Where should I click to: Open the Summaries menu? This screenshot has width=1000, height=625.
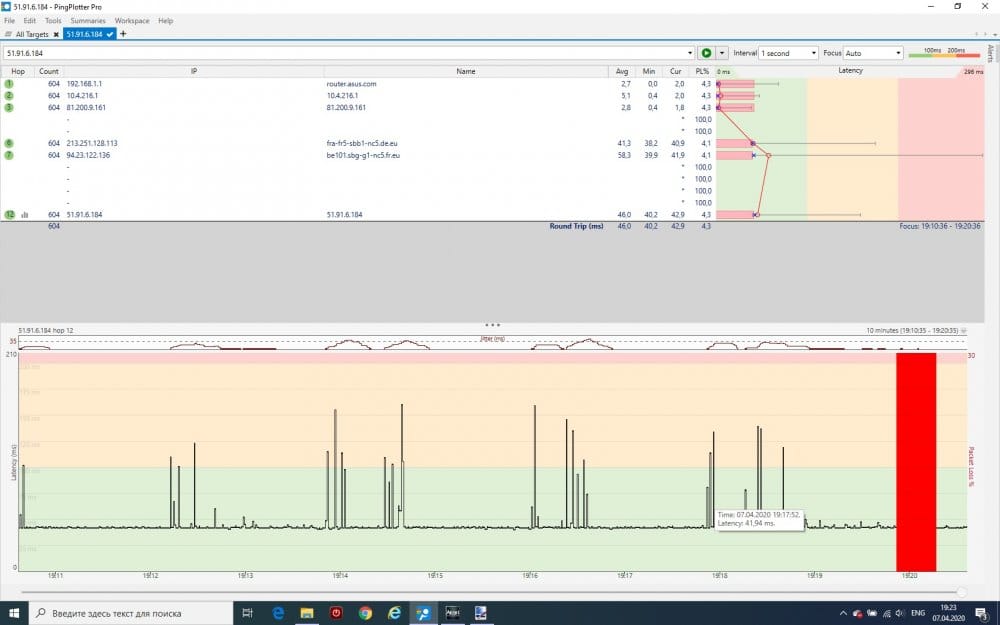coord(88,20)
